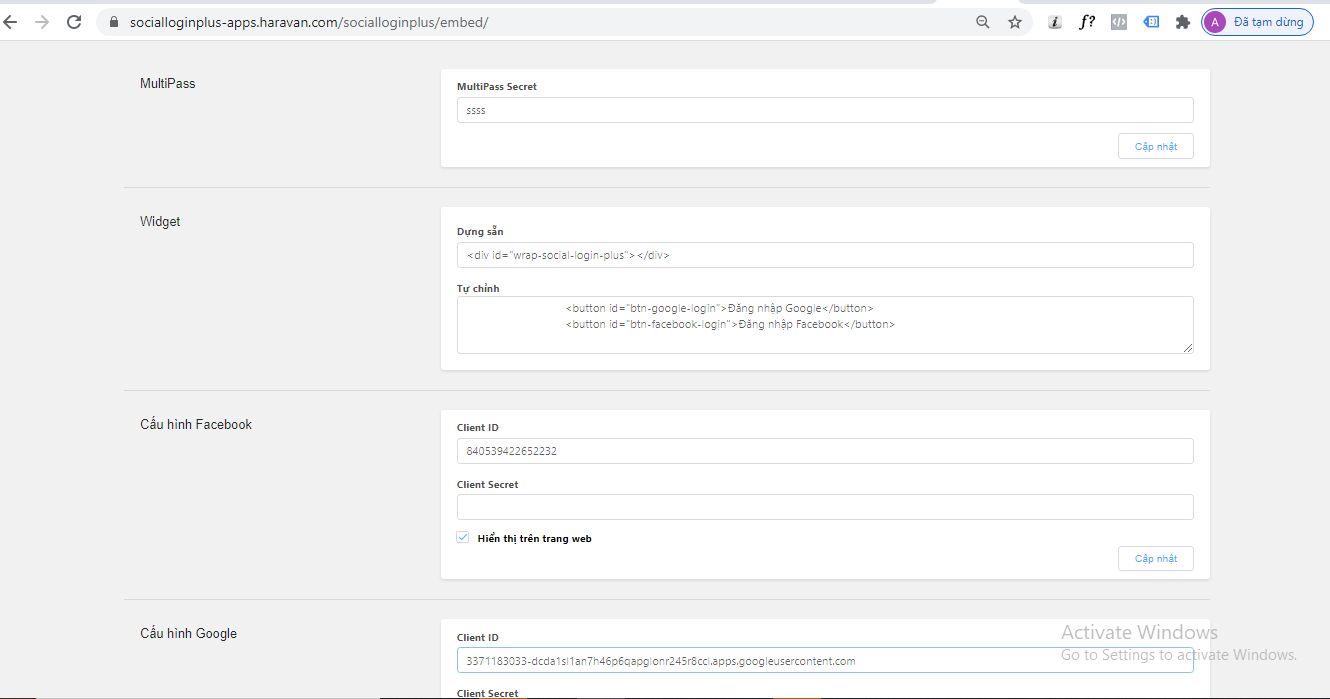1330x699 pixels.
Task: Click the Facebook Client ID field
Action: 824,451
